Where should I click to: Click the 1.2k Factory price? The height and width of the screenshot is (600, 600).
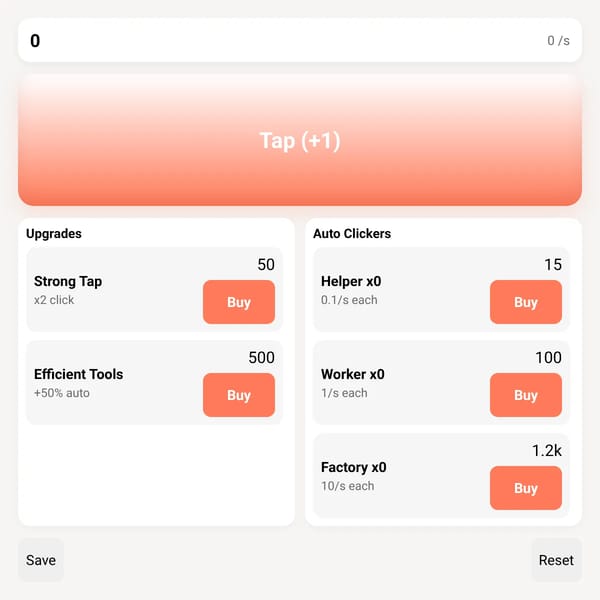pos(547,450)
